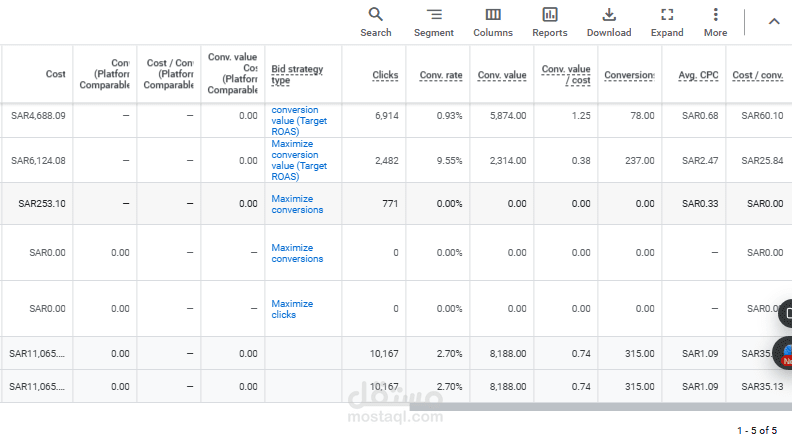This screenshot has height=434, width=792.
Task: Open Maximize conversions link in SAR253.10 row
Action: [297, 204]
